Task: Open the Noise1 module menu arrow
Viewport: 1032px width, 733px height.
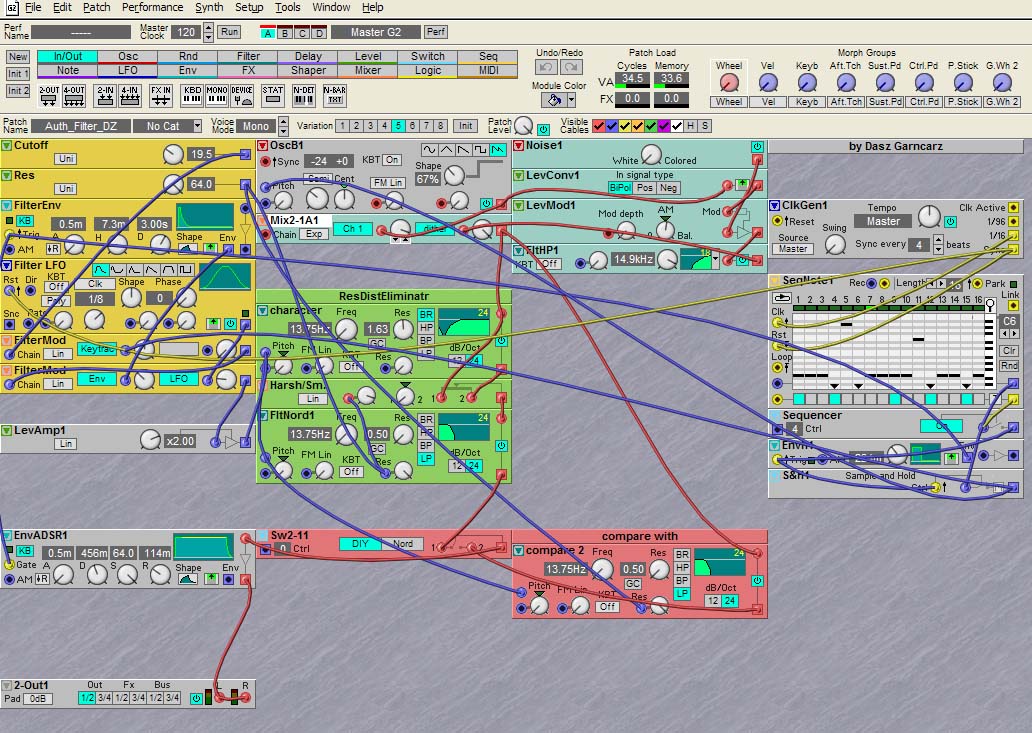Action: click(518, 145)
